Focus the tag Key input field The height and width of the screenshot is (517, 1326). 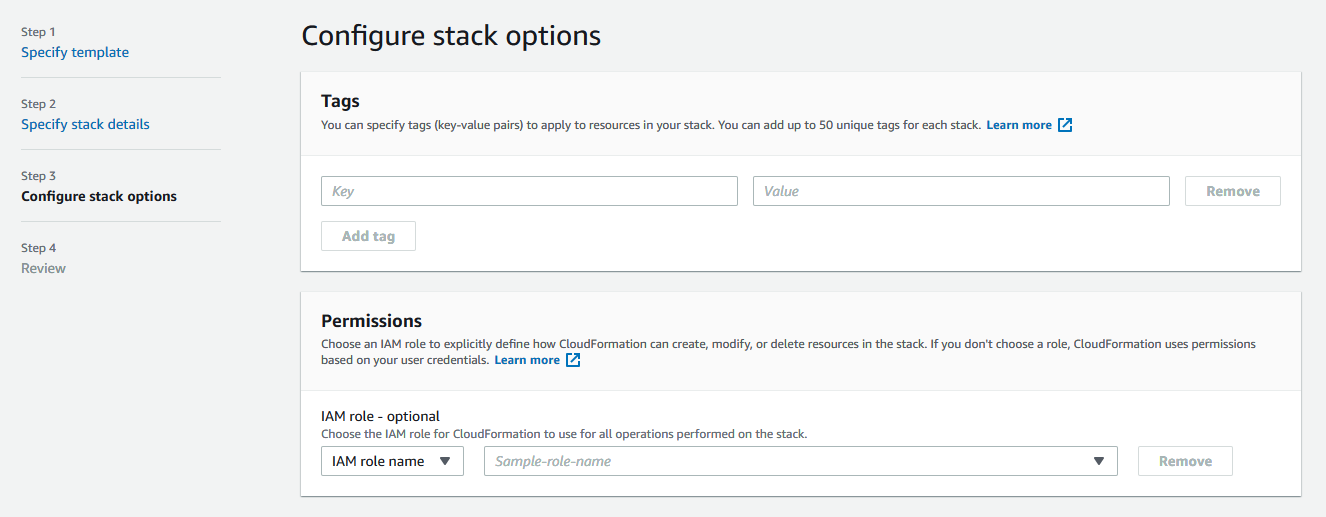[529, 191]
